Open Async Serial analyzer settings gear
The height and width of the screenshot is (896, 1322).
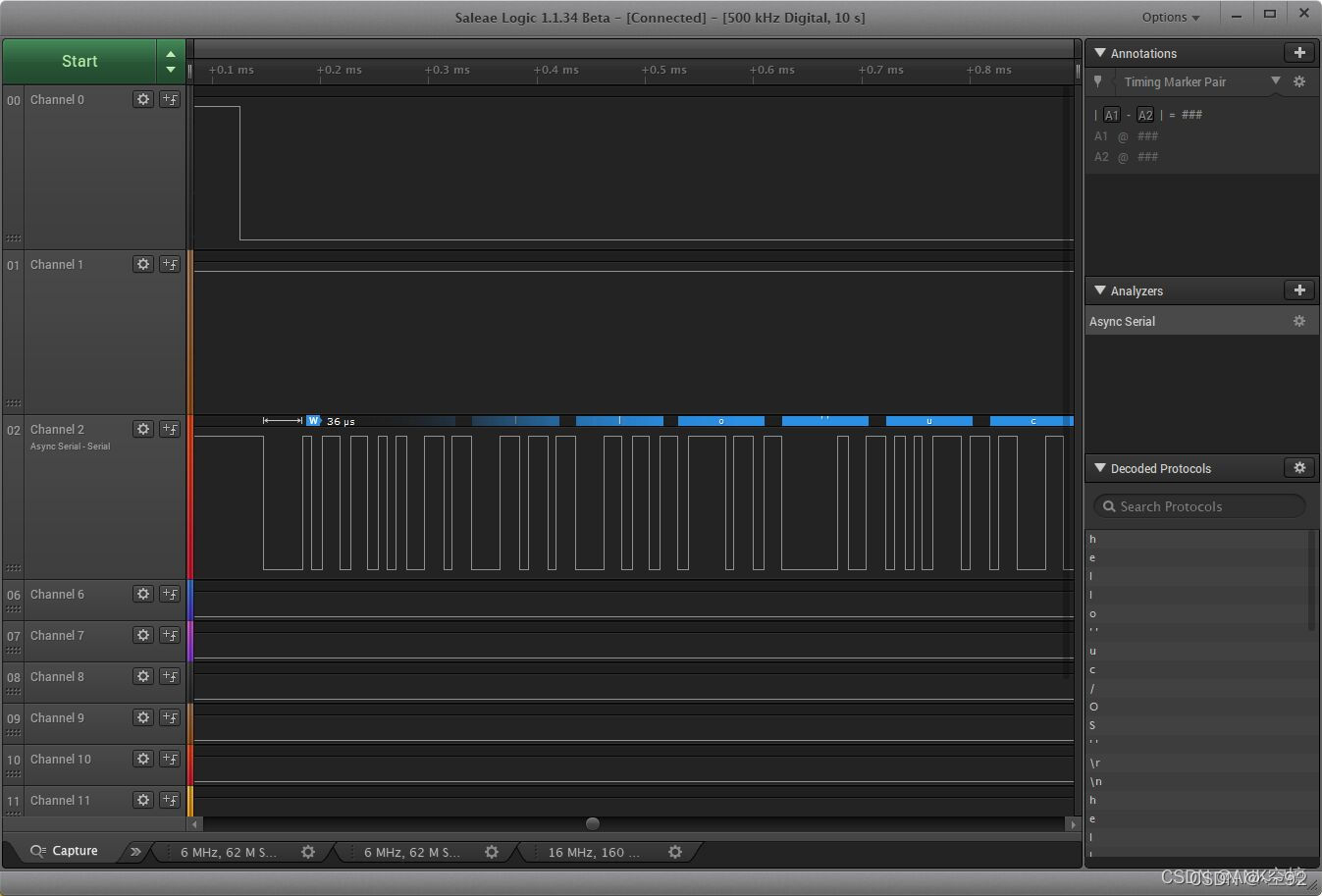(1299, 321)
